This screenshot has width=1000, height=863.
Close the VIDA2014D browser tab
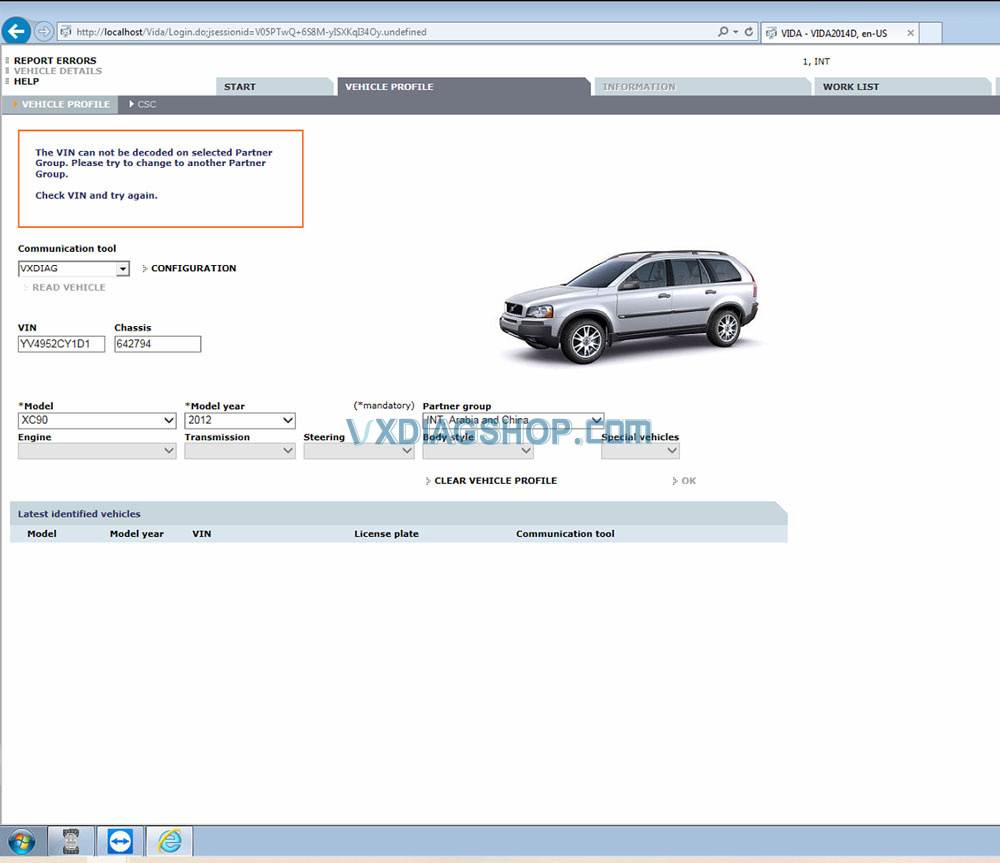(910, 33)
